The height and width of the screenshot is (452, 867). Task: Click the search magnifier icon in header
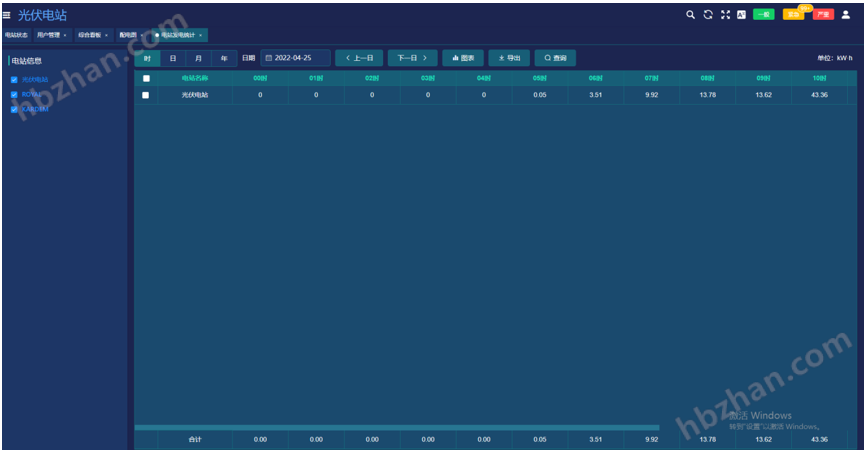(690, 15)
